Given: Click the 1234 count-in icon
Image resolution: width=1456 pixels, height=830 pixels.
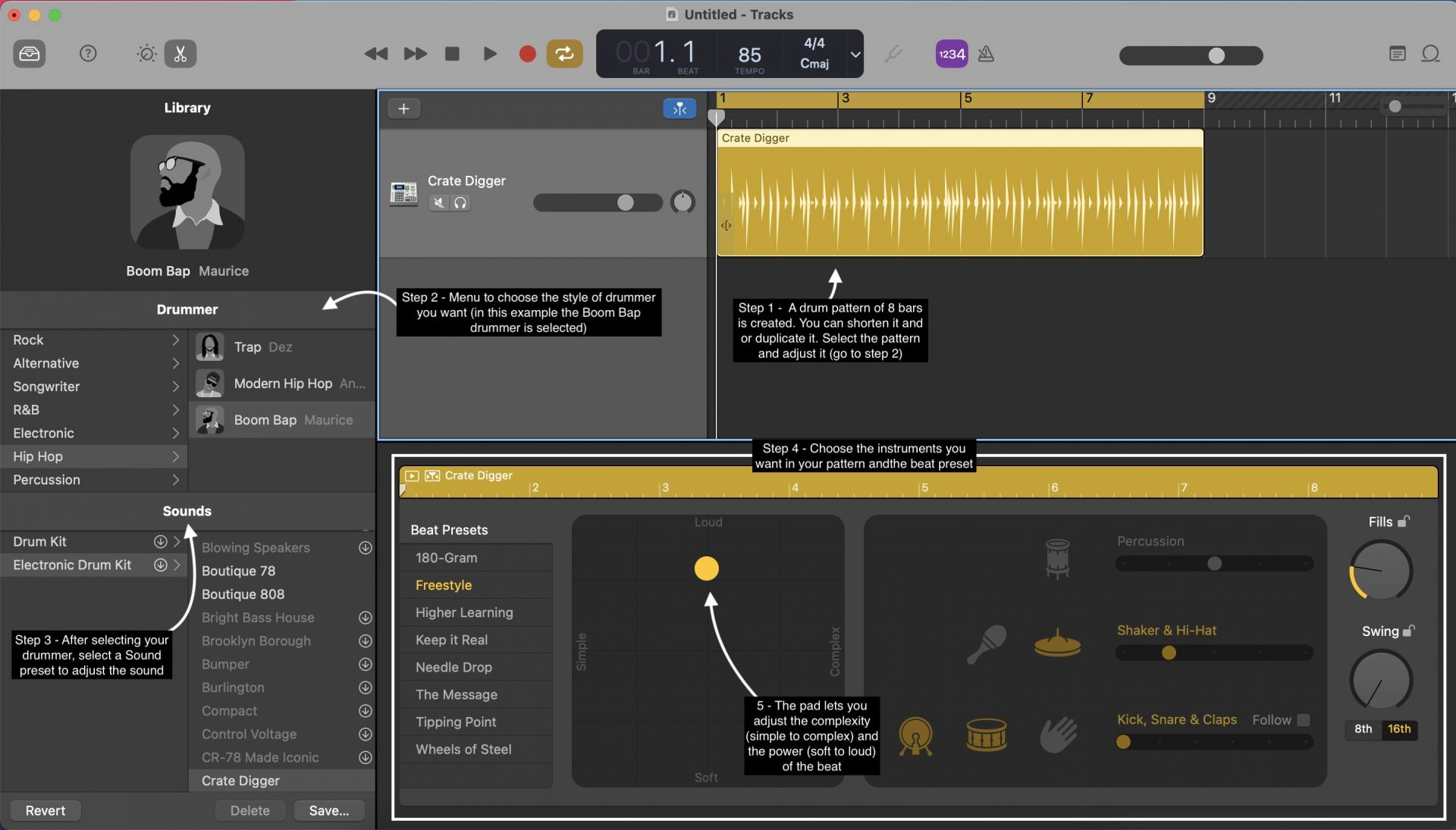Looking at the screenshot, I should (x=951, y=53).
